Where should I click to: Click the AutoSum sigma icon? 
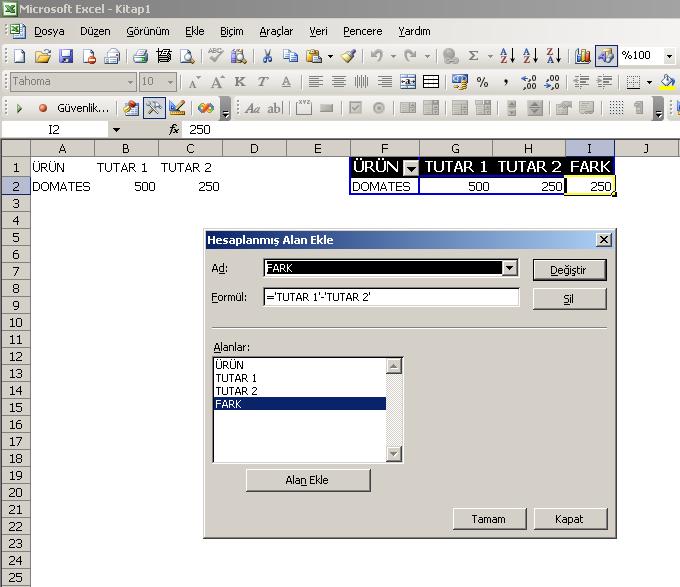[x=474, y=56]
